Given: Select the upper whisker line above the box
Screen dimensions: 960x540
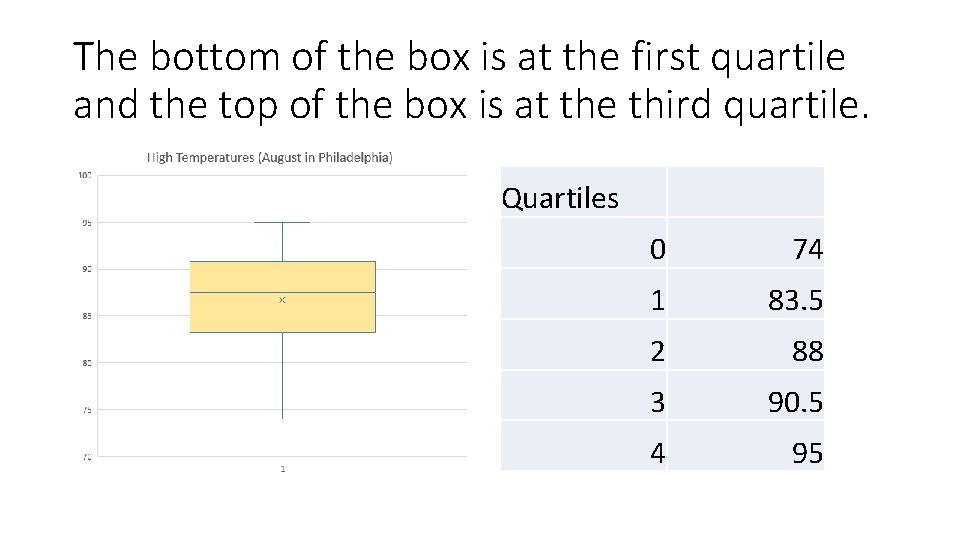Looking at the screenshot, I should point(282,241).
